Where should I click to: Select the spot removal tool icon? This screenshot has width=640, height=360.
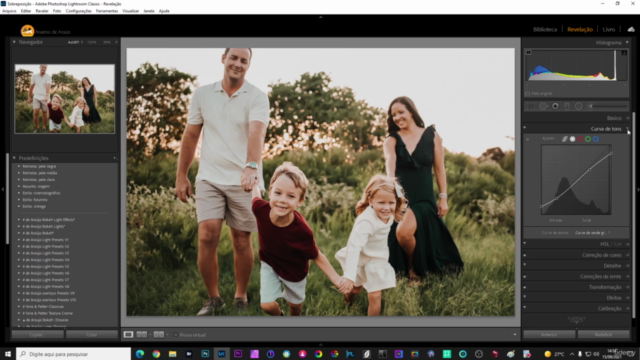(543, 106)
